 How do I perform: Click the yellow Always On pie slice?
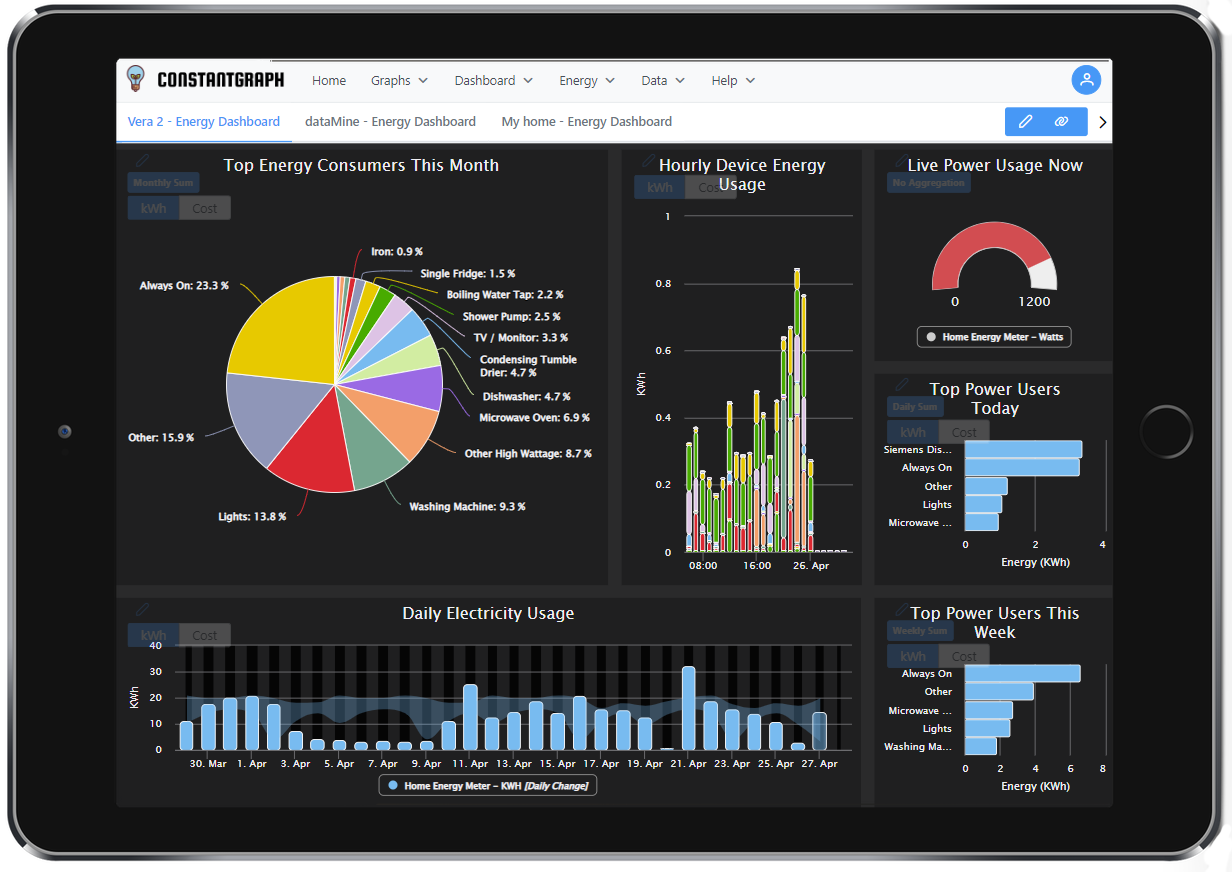tap(285, 330)
